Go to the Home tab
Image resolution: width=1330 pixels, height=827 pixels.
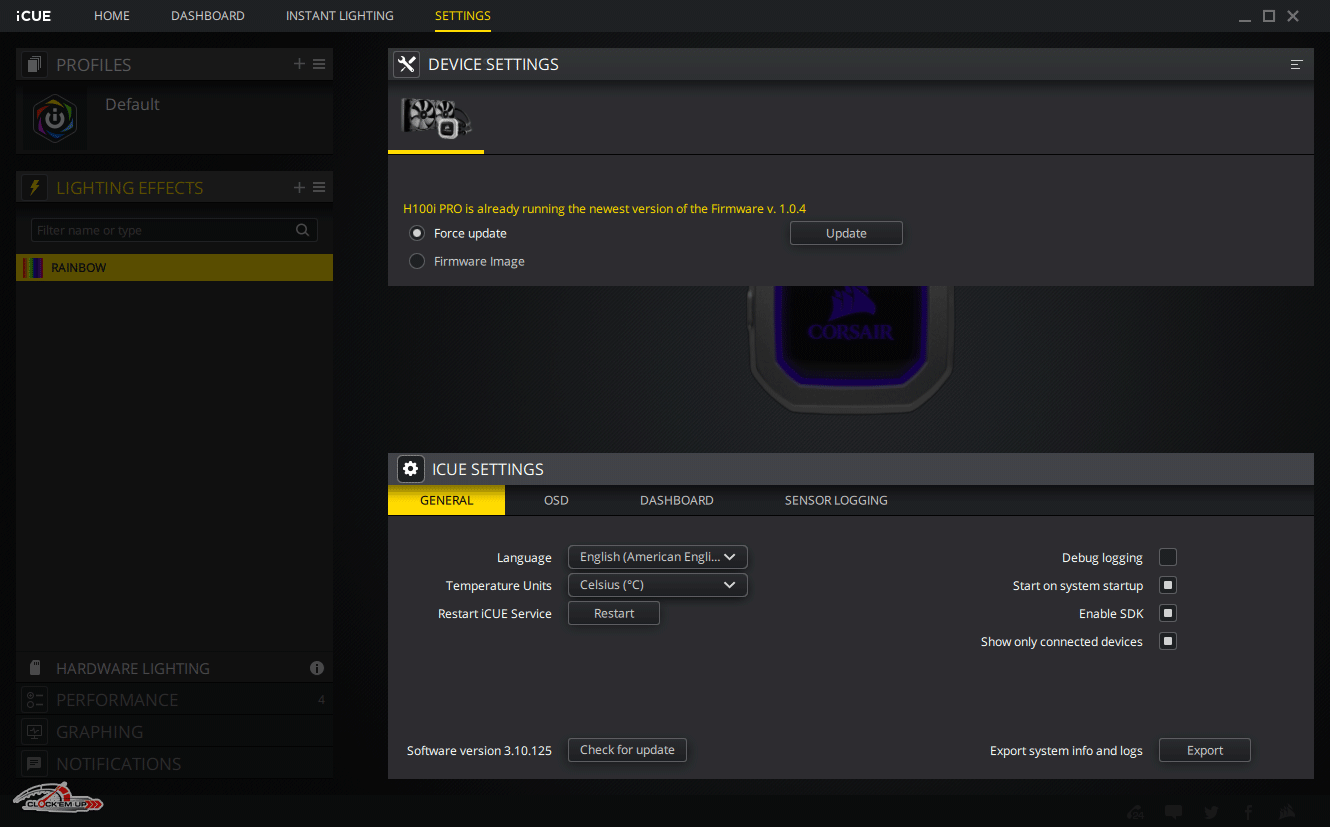point(112,16)
